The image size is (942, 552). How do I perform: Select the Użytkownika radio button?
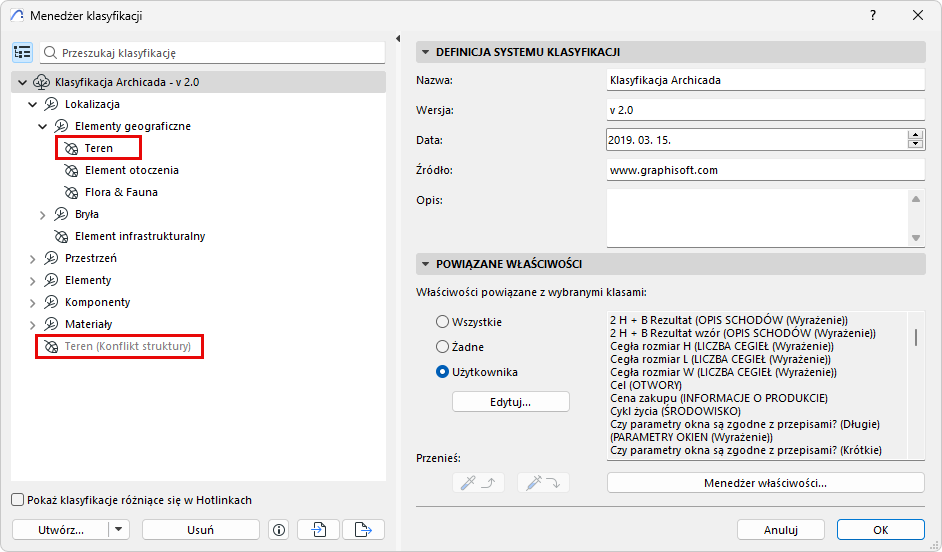(442, 372)
